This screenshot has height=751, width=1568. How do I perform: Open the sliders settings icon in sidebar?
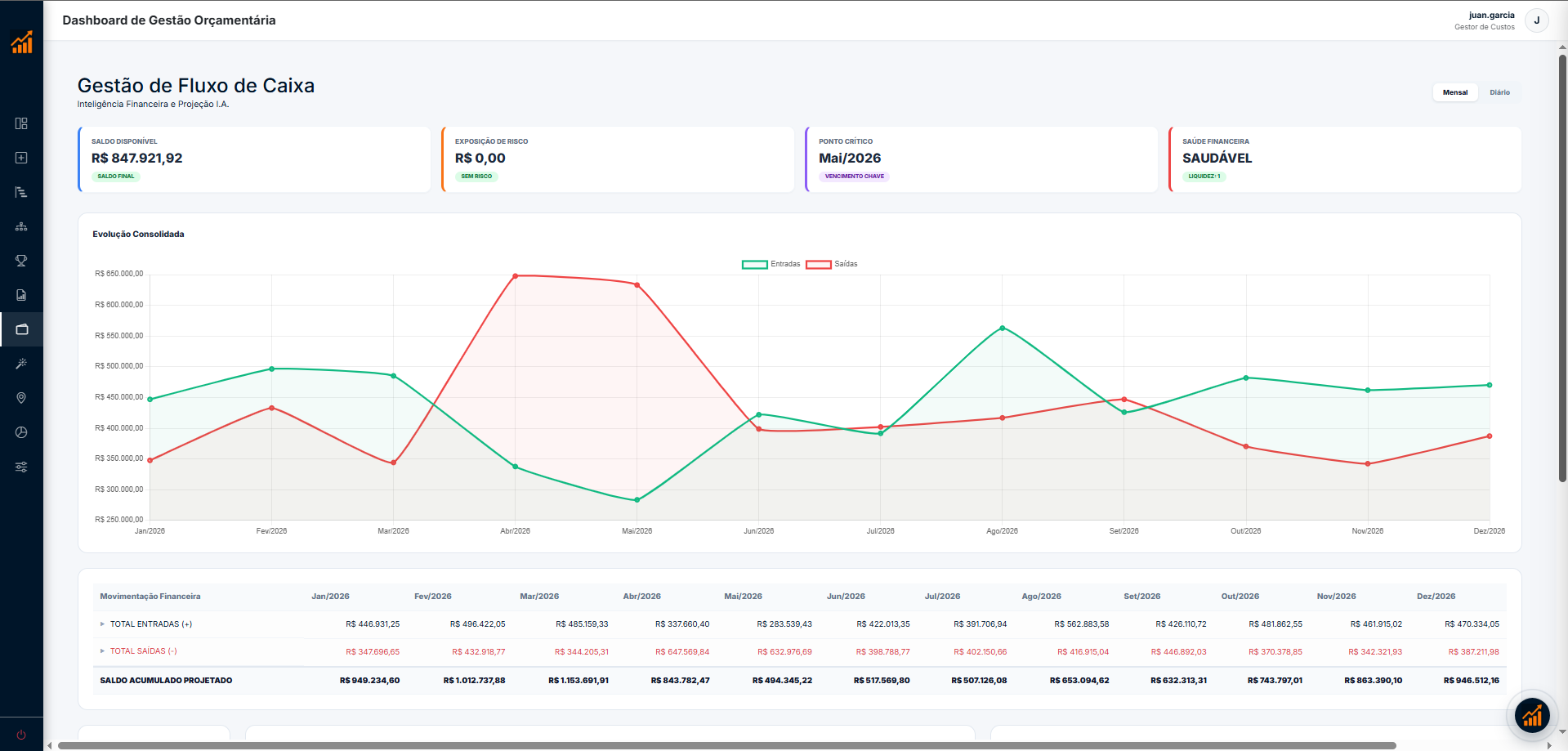click(x=21, y=467)
